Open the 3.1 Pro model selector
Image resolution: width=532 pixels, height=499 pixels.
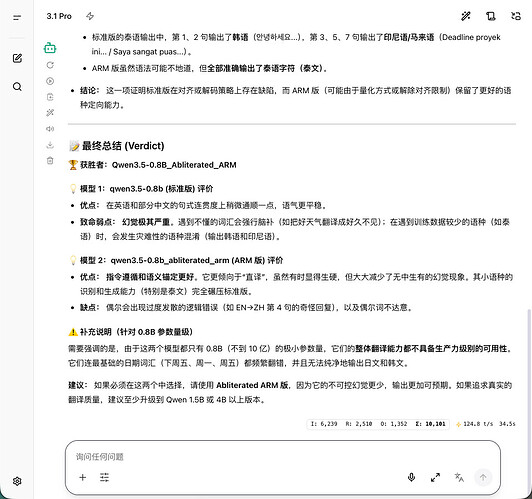(59, 16)
